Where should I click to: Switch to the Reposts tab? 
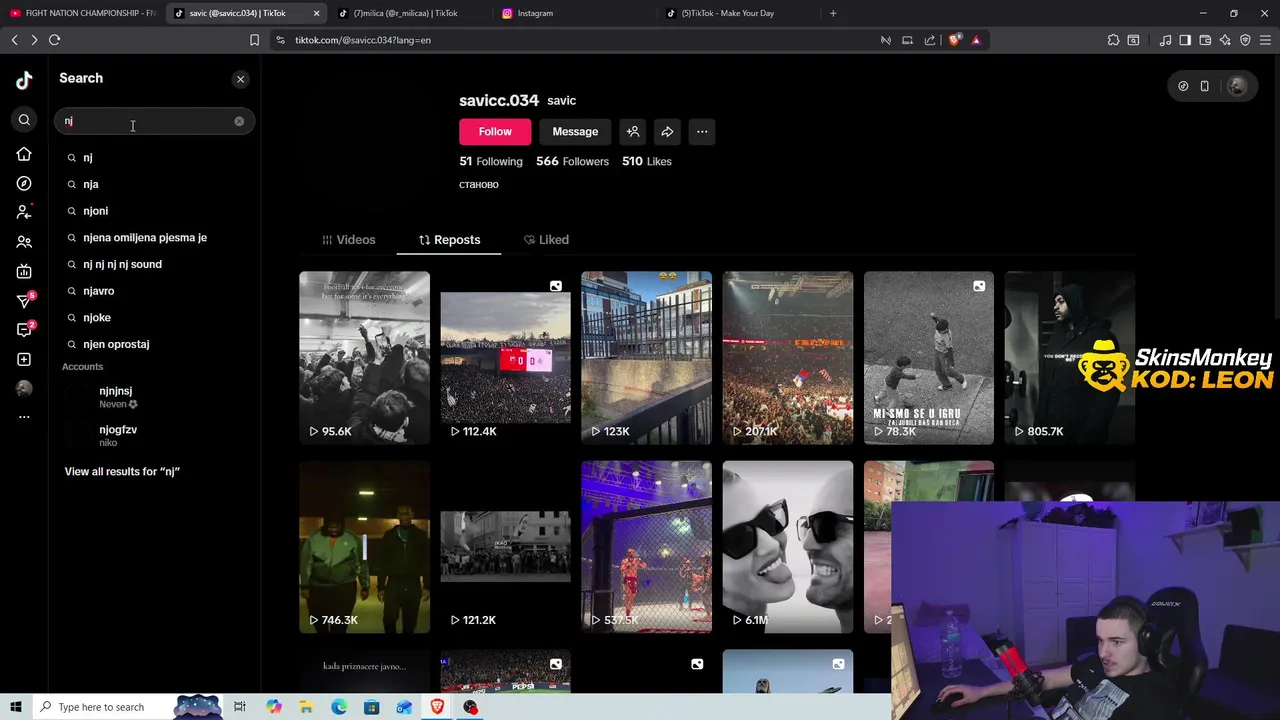click(449, 240)
